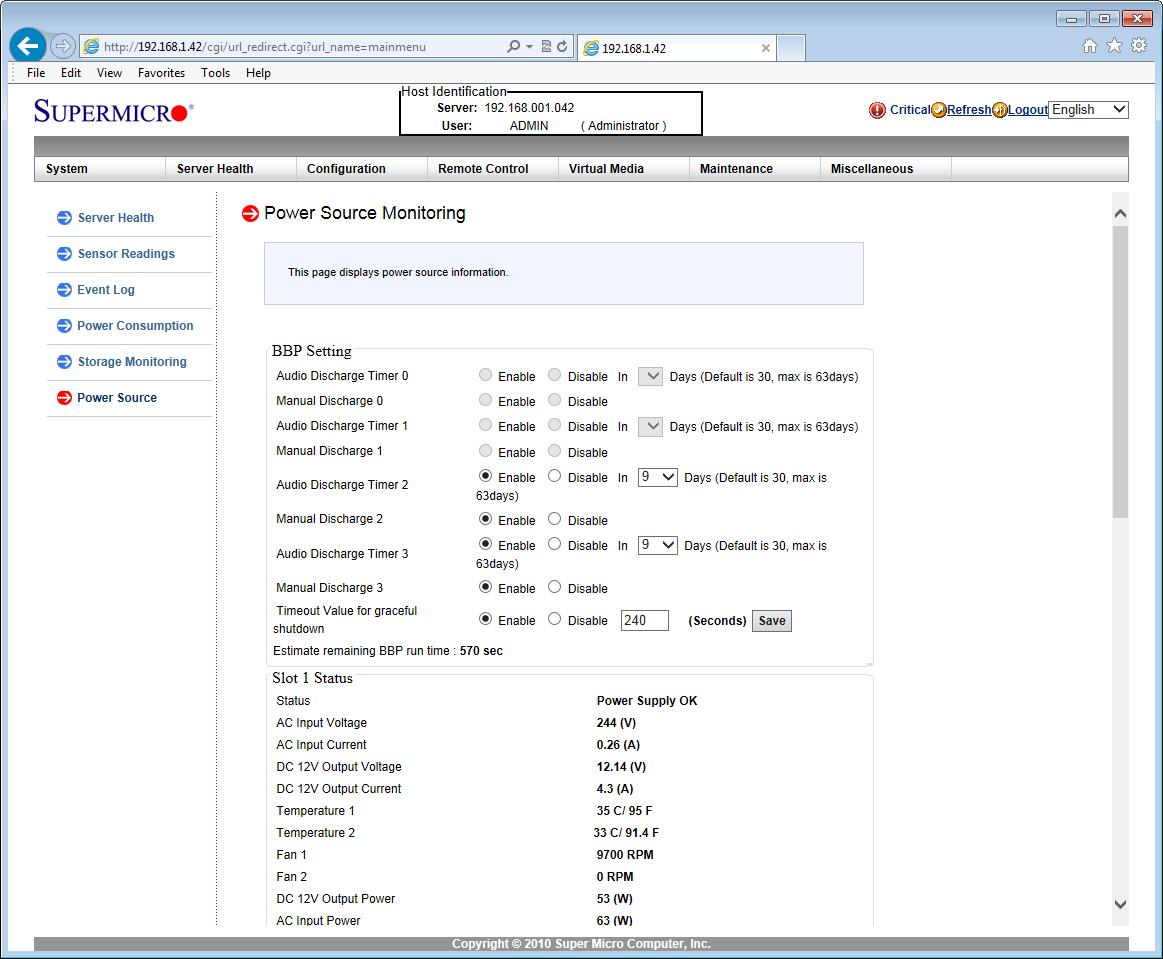
Task: Select Enable for Manual Discharge 3
Action: 485,587
